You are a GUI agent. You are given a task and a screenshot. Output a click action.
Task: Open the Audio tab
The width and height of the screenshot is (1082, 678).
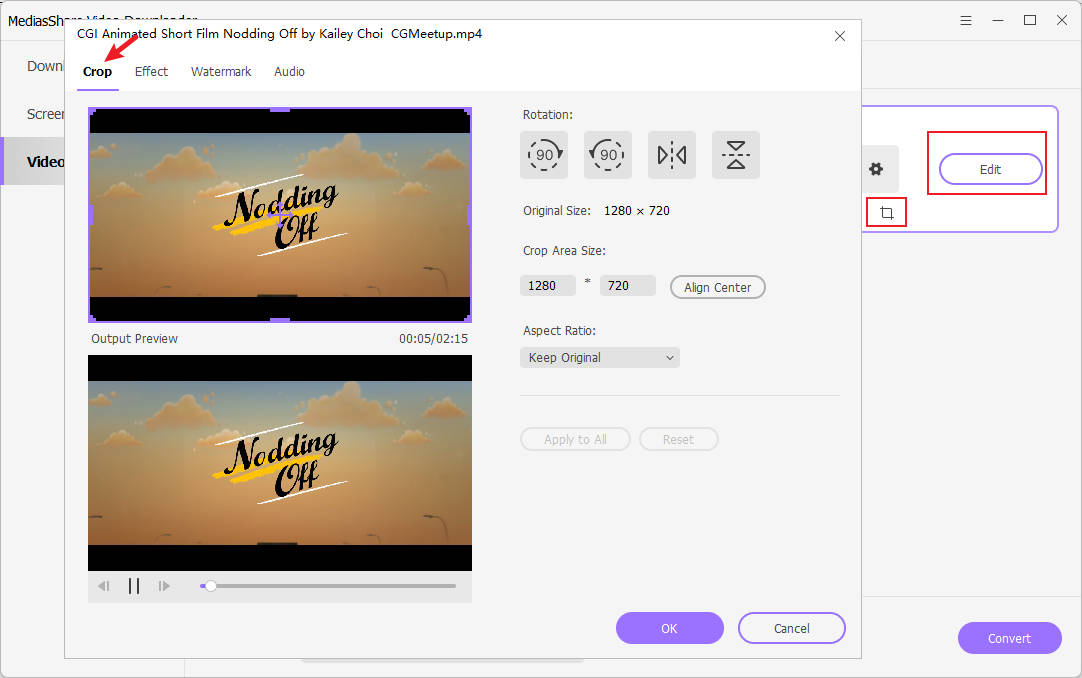coord(289,72)
